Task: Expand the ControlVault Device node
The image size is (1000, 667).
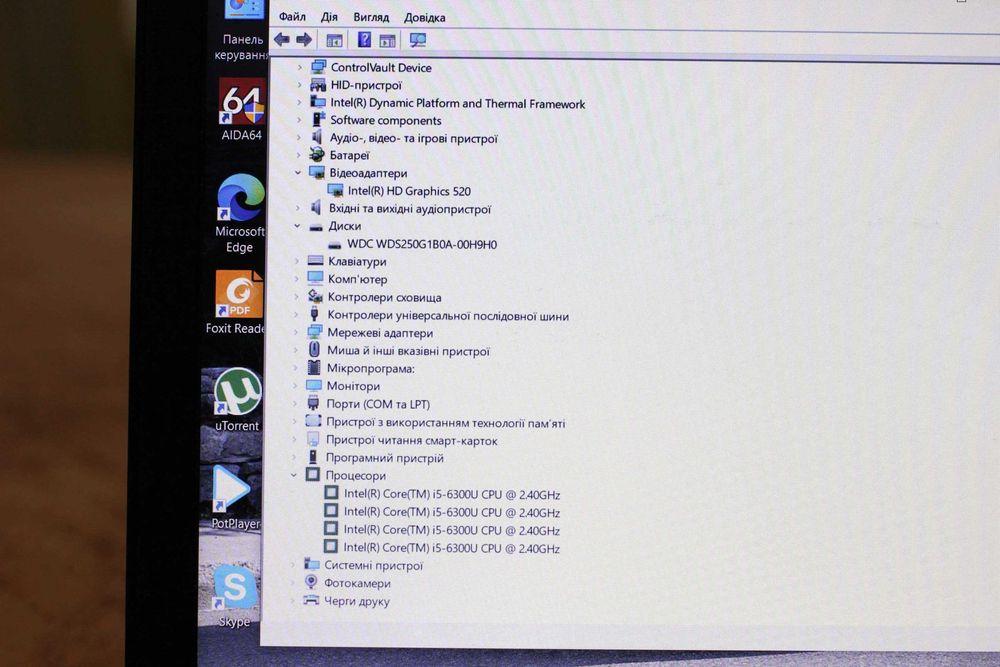Action: click(300, 67)
